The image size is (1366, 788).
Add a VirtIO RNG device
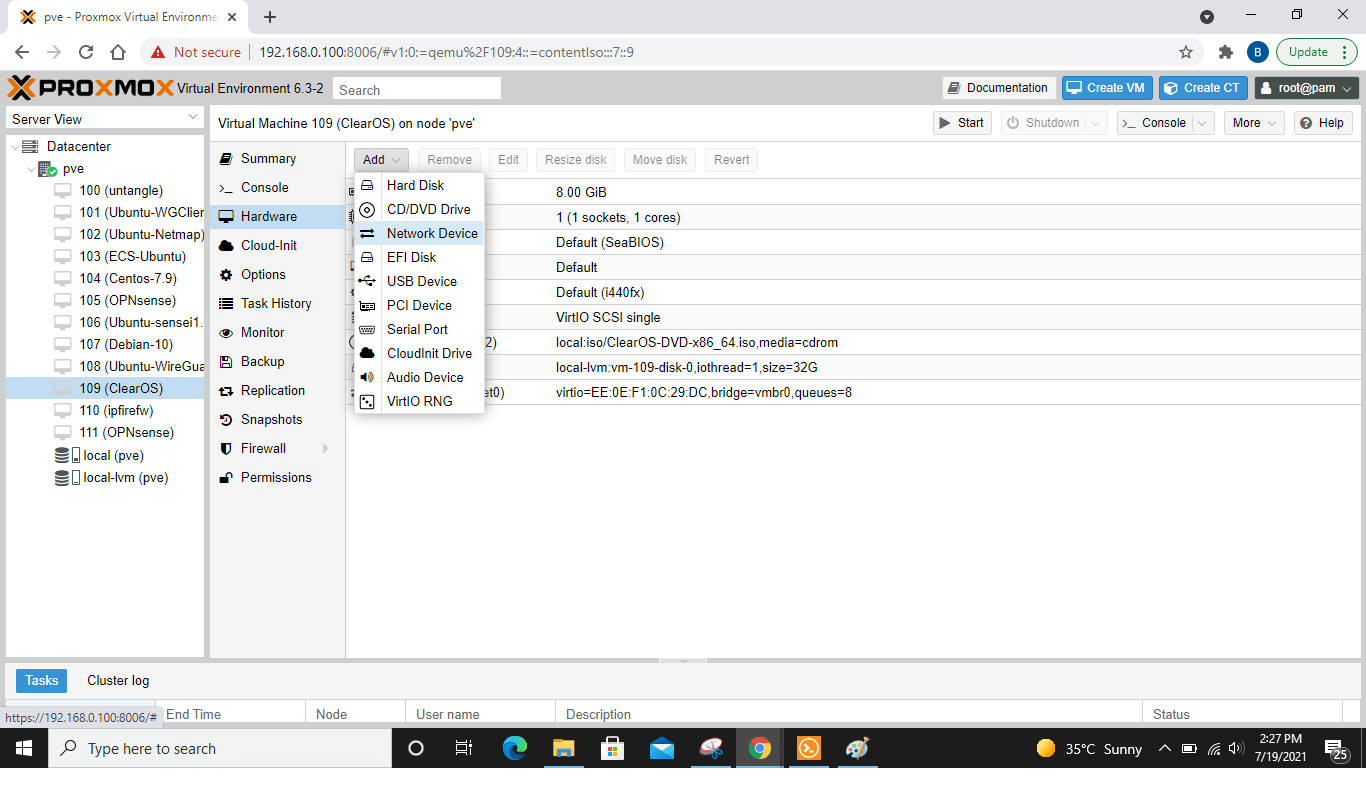click(x=420, y=401)
